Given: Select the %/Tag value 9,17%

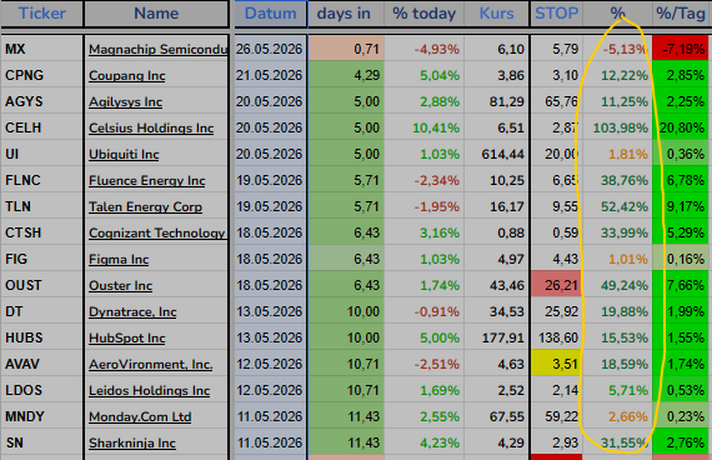Looking at the screenshot, I should [681, 207].
